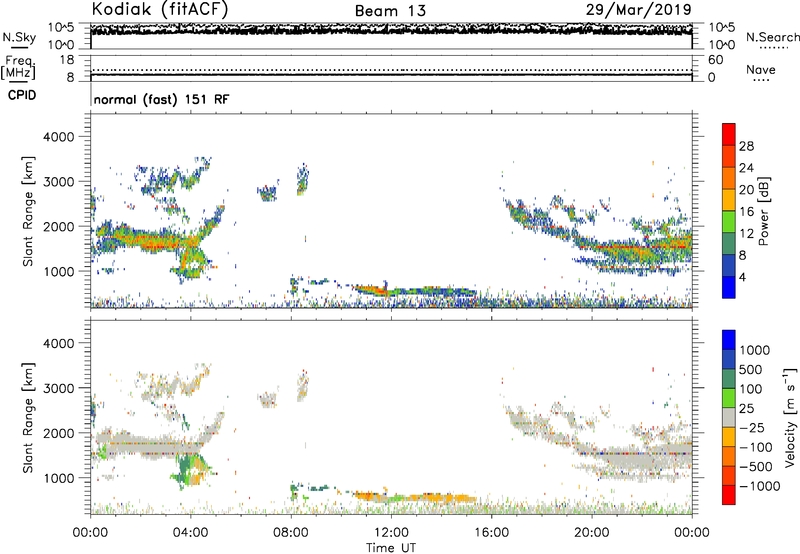Image resolution: width=800 pixels, height=554 pixels.
Task: Click the '12:00' time tick label
Action: click(x=391, y=533)
